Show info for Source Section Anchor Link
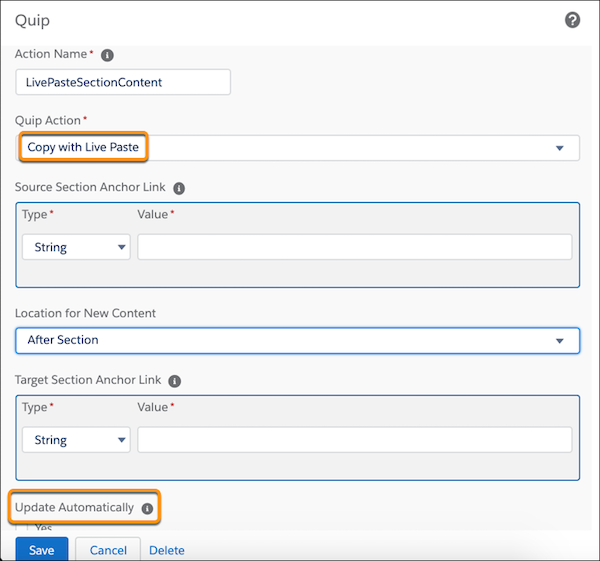The height and width of the screenshot is (561, 600). click(179, 188)
